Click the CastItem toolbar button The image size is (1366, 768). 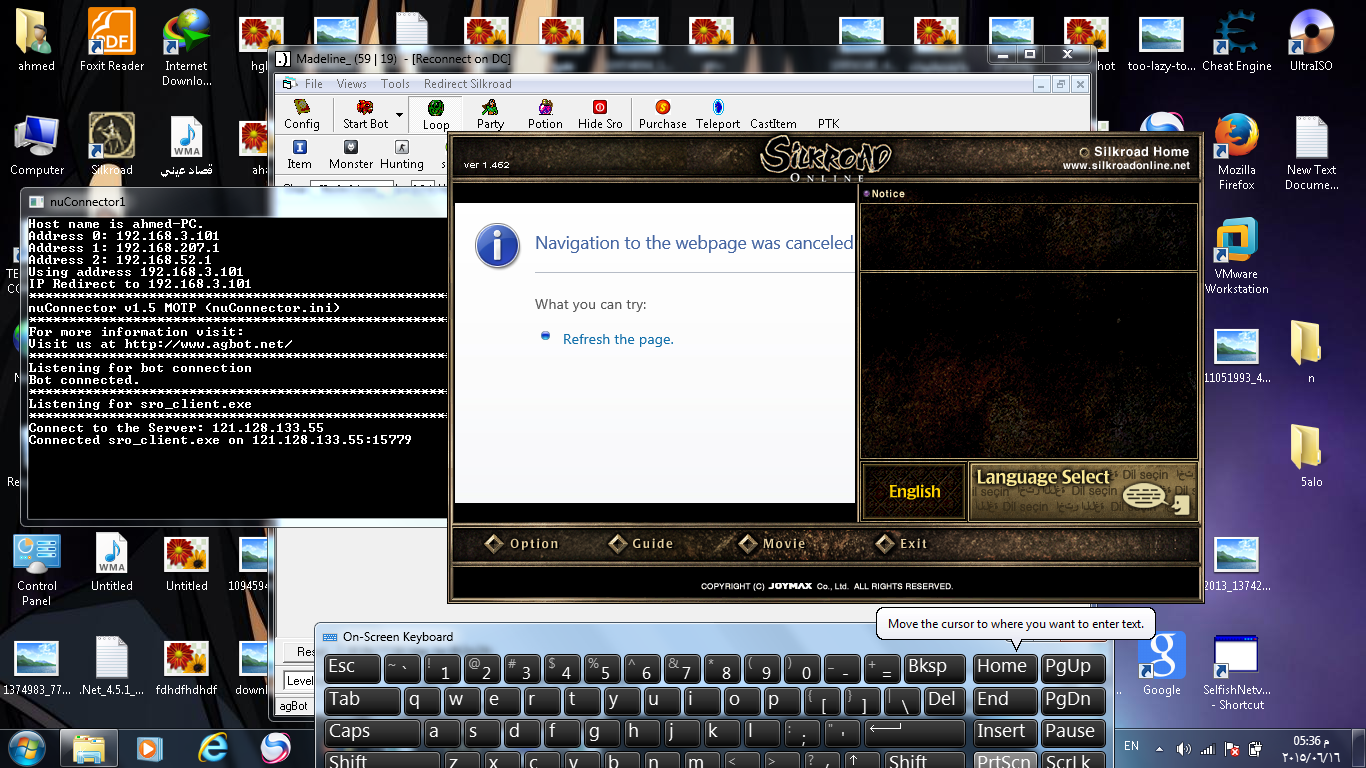tap(773, 124)
